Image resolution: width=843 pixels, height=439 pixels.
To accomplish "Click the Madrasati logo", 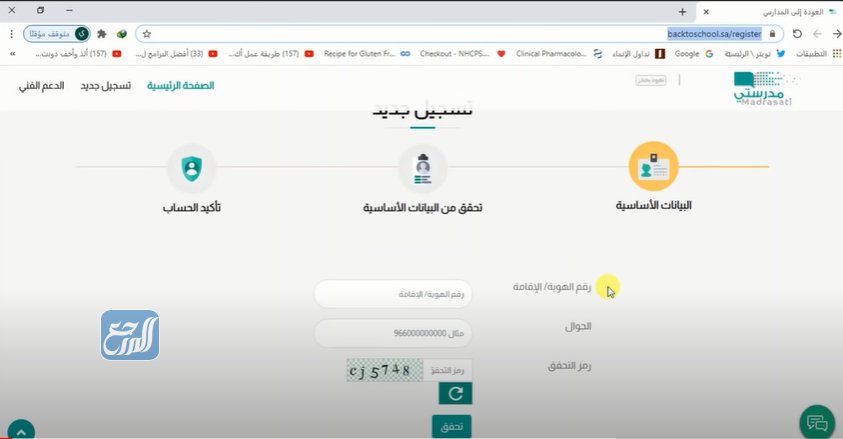I will pos(766,89).
